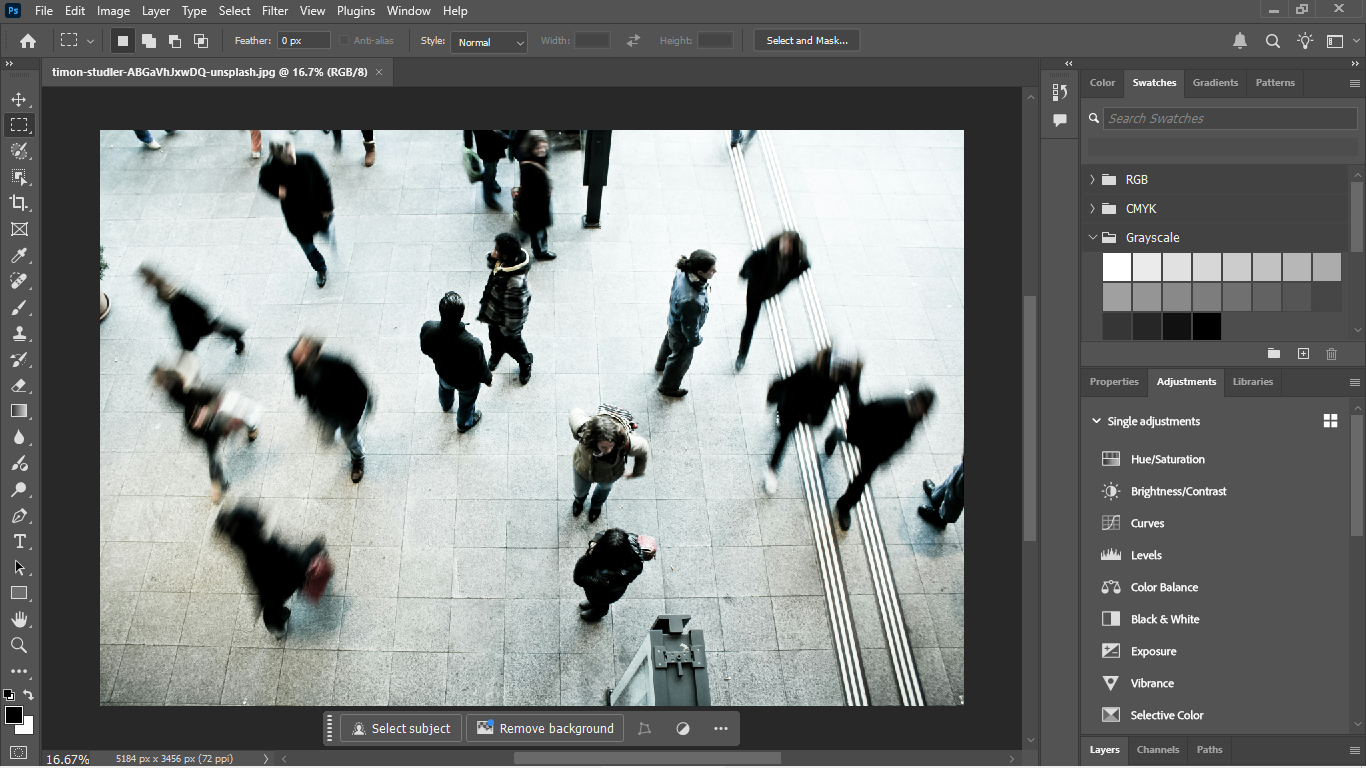Open the Filter menu
The height and width of the screenshot is (768, 1366).
point(274,11)
